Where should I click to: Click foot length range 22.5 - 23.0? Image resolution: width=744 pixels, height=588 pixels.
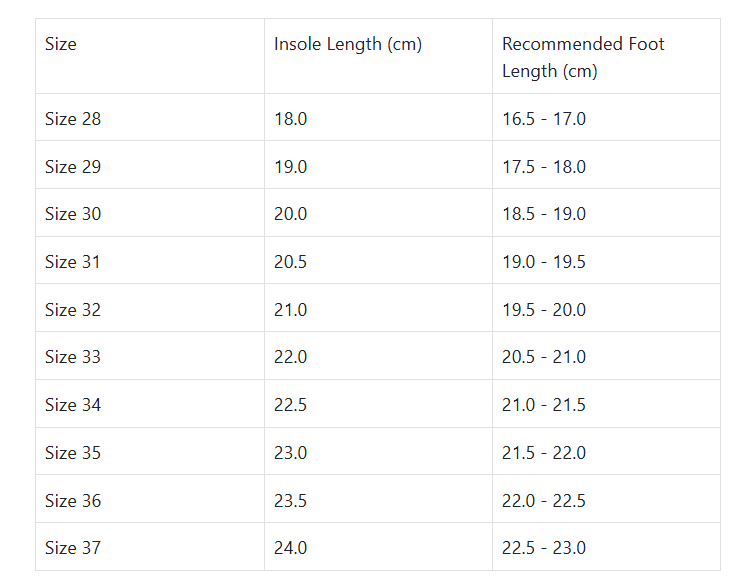pyautogui.click(x=544, y=548)
